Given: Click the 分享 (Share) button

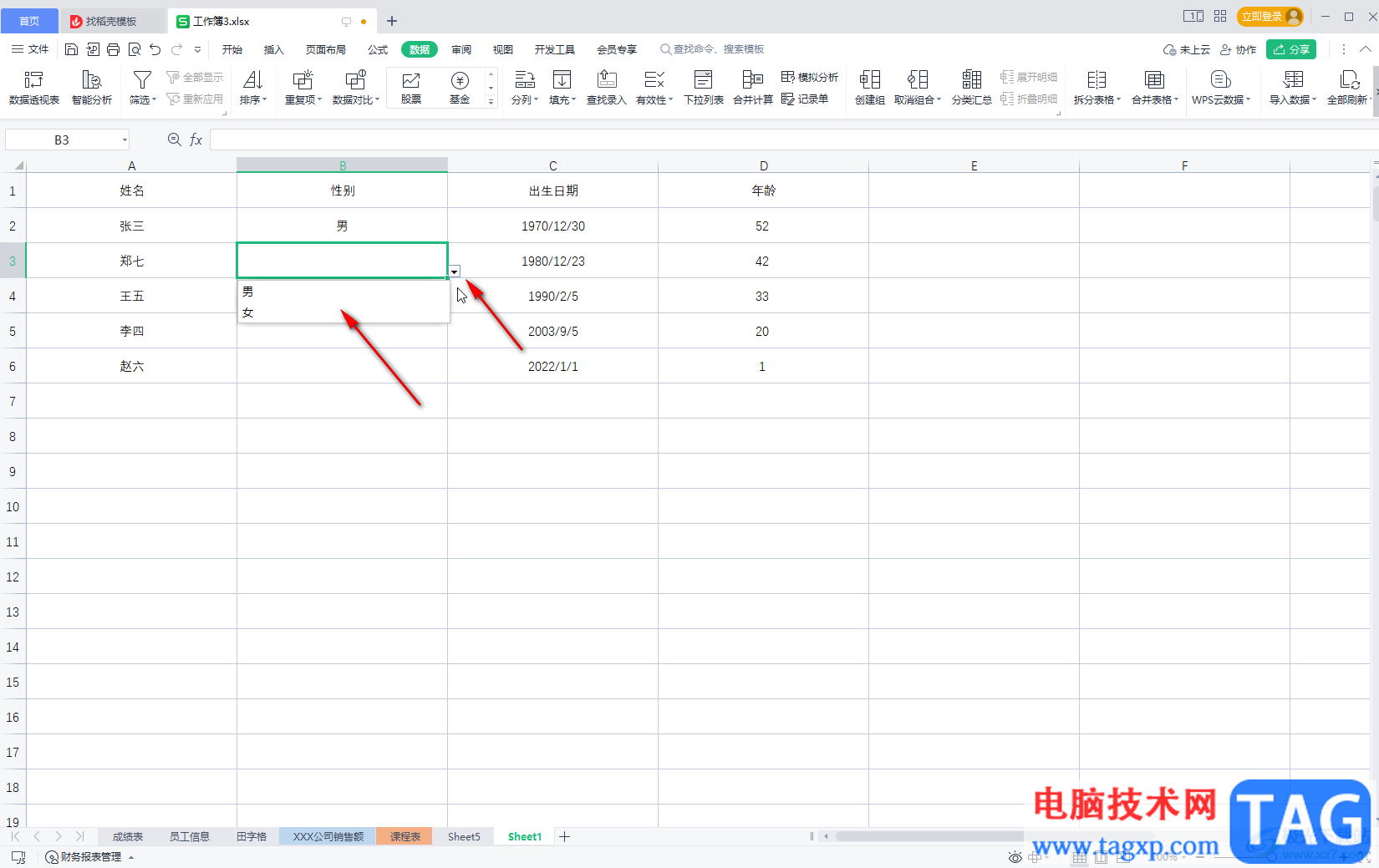Looking at the screenshot, I should (1291, 49).
